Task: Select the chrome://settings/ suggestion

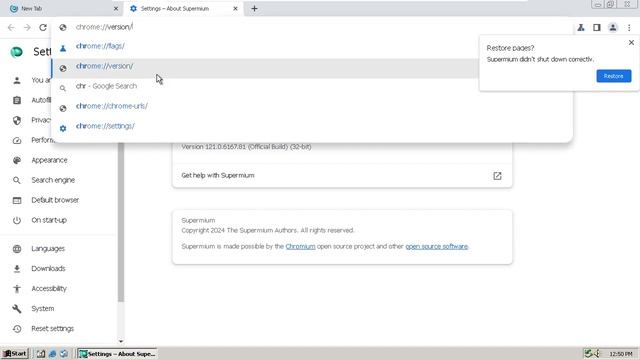Action: click(x=312, y=126)
